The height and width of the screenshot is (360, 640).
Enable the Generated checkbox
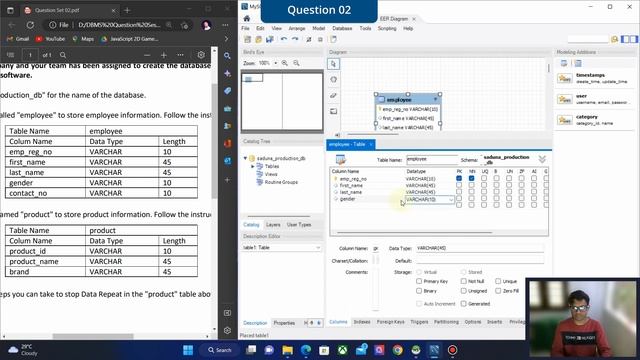pos(463,304)
